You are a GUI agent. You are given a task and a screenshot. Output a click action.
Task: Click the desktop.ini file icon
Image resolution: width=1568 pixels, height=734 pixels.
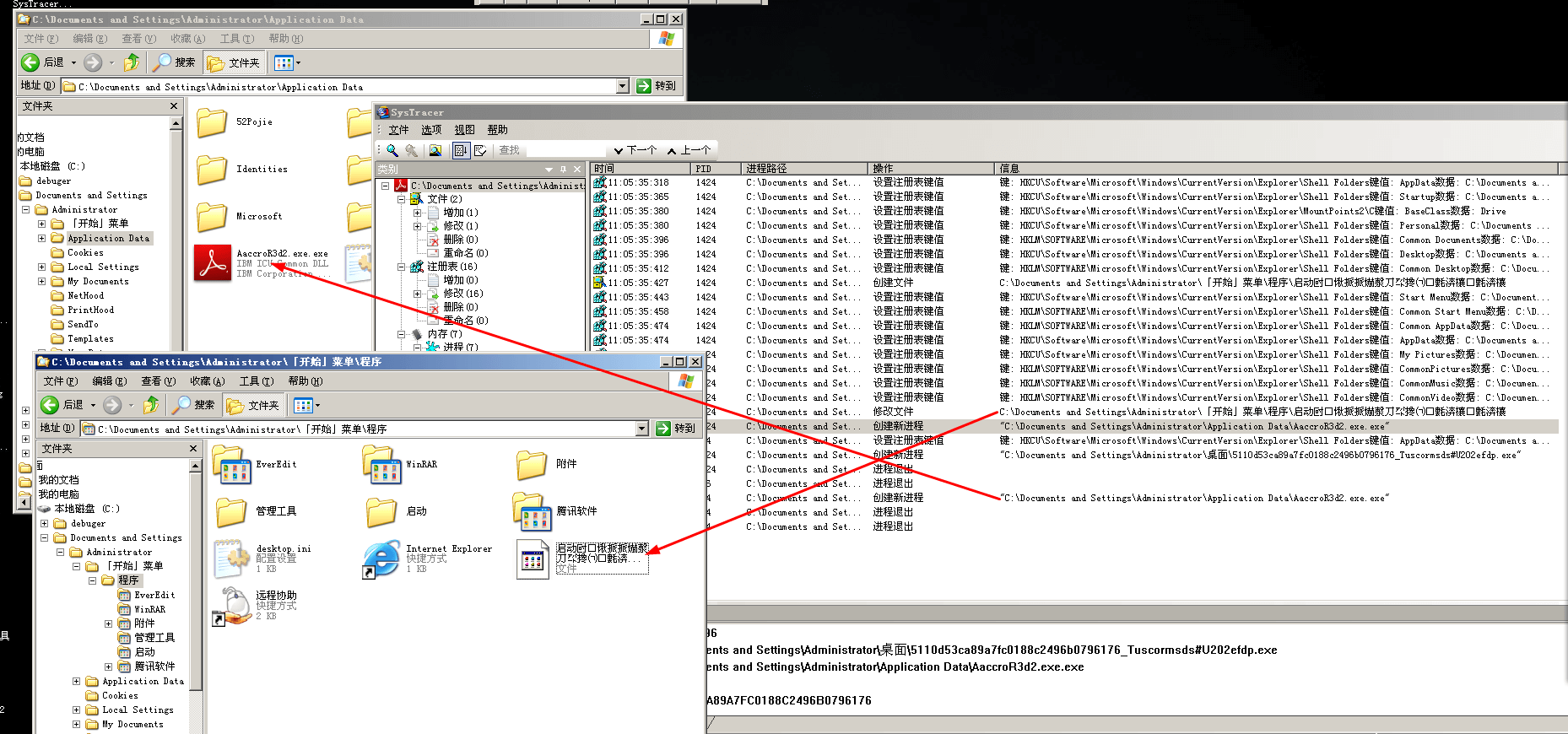(232, 559)
